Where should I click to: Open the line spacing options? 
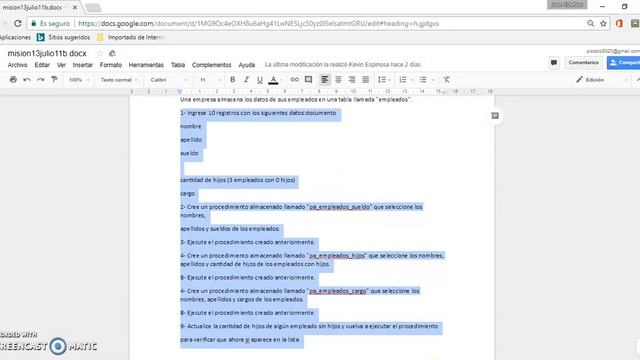pyautogui.click(x=384, y=80)
